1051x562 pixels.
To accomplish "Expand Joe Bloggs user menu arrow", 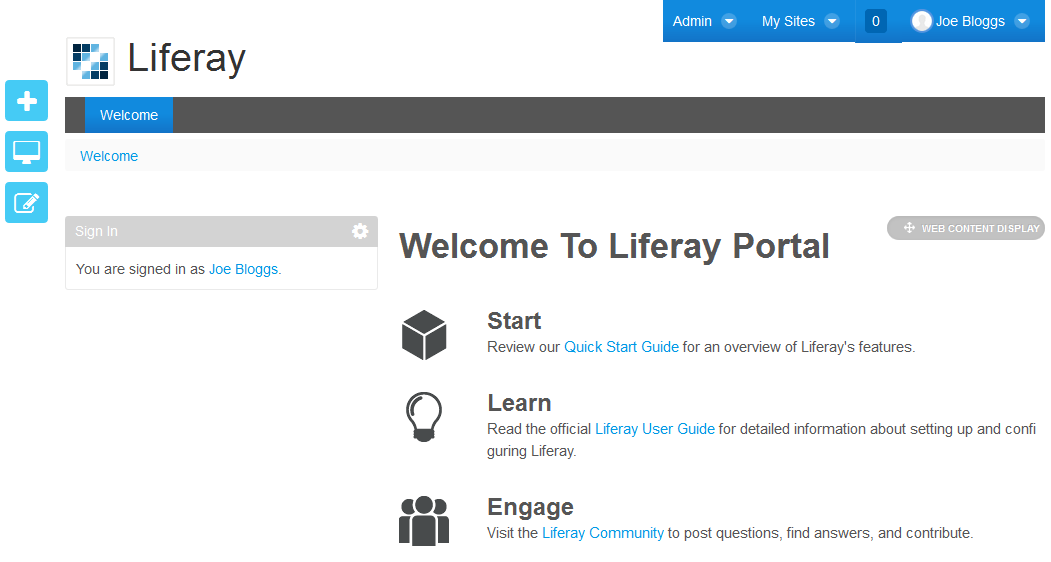I will tap(1021, 21).
